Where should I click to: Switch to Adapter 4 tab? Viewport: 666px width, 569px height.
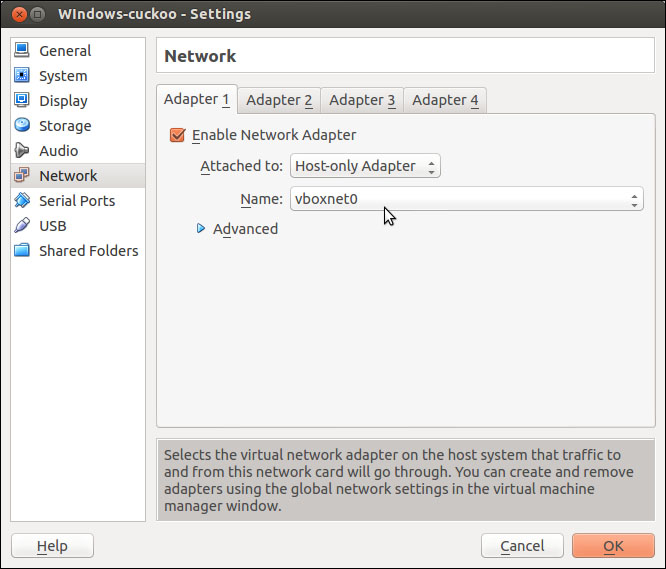[x=445, y=100]
